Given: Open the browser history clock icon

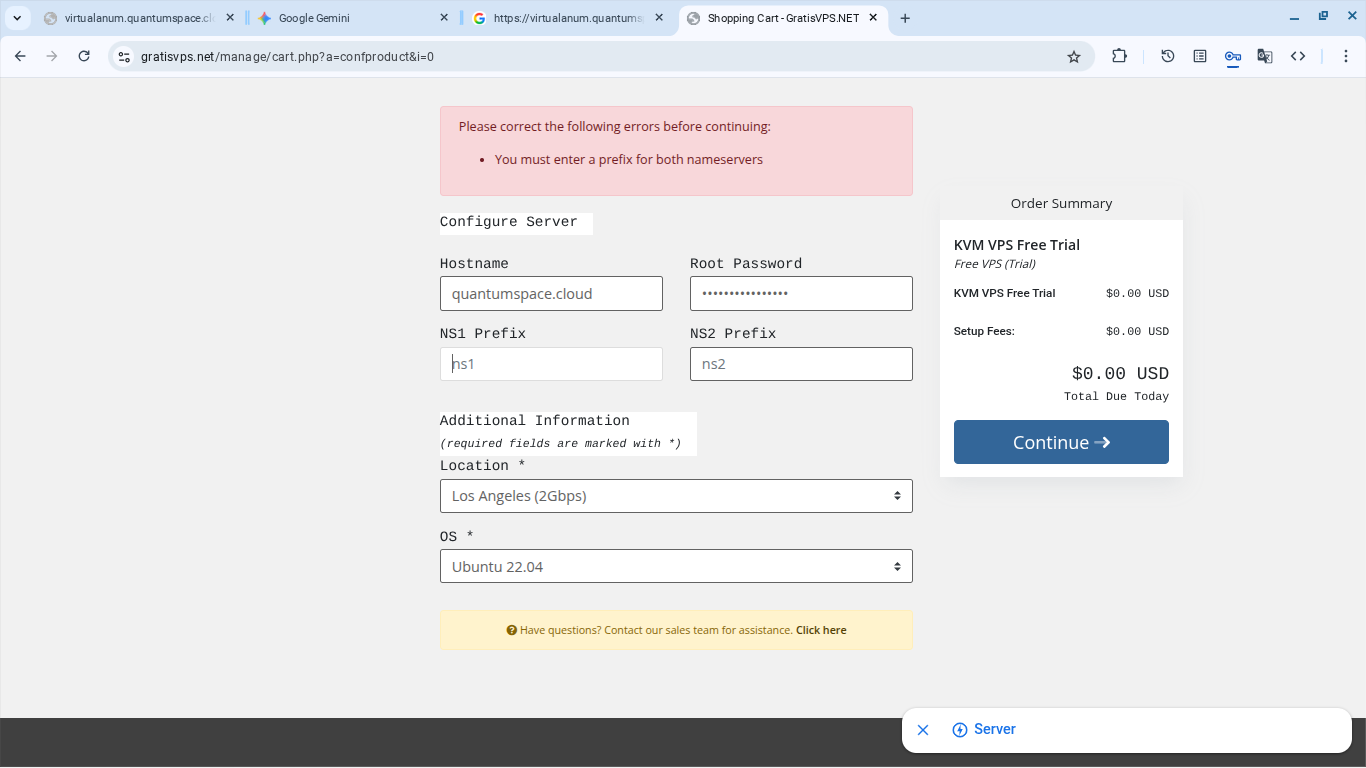Looking at the screenshot, I should (1167, 57).
